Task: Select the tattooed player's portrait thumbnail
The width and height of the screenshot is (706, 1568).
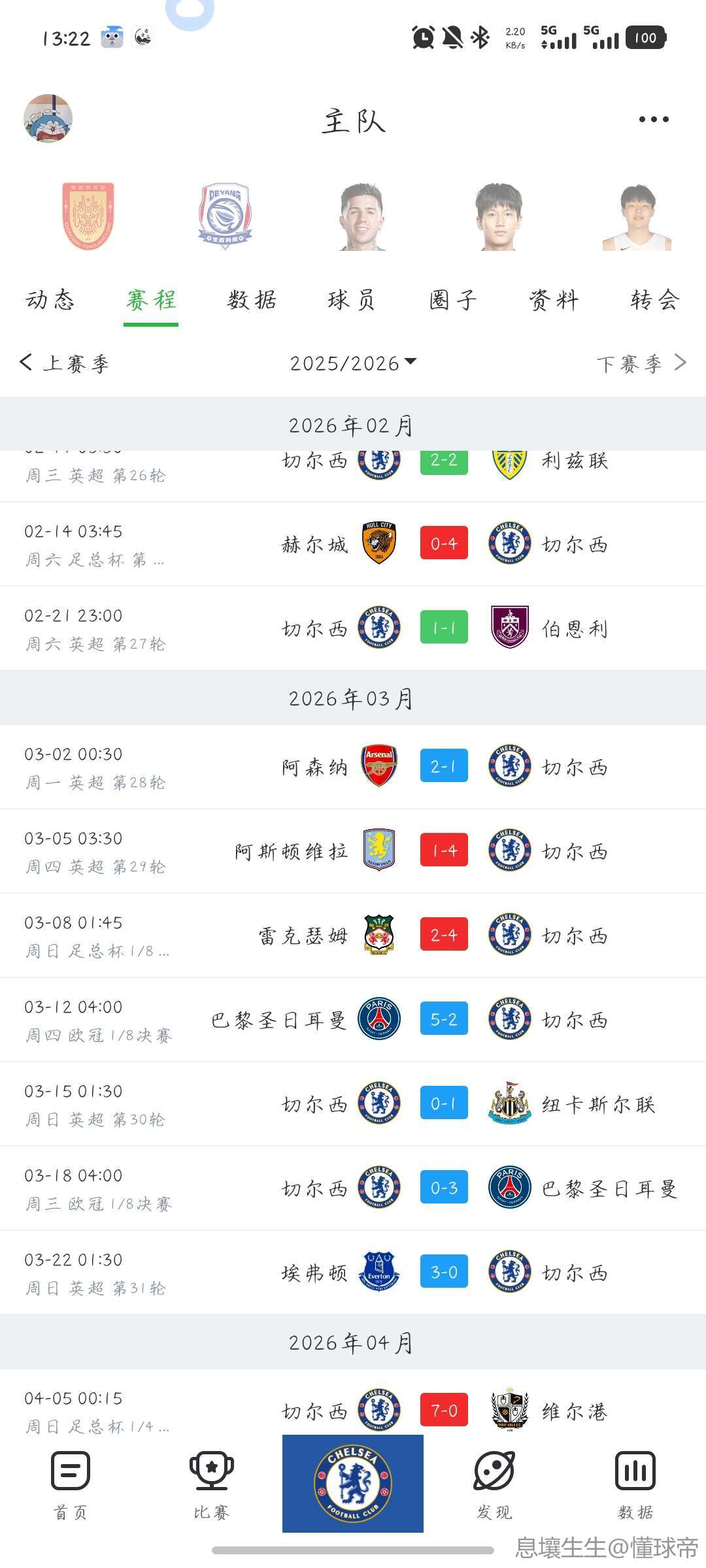Action: pos(361,217)
